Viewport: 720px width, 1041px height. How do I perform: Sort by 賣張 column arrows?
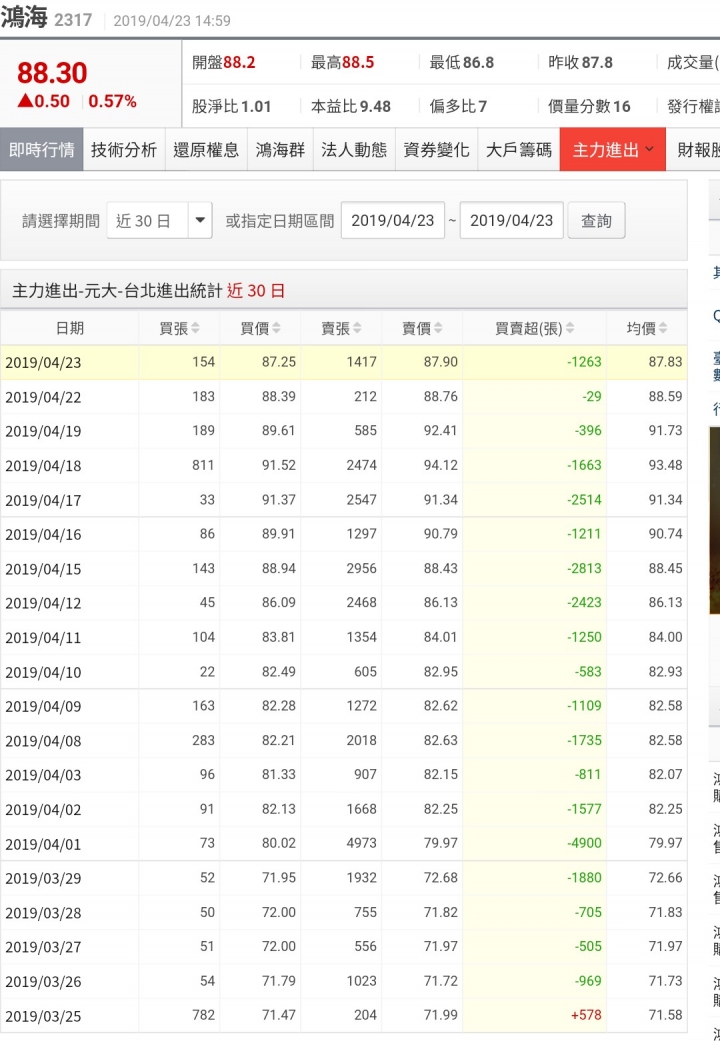[x=357, y=328]
